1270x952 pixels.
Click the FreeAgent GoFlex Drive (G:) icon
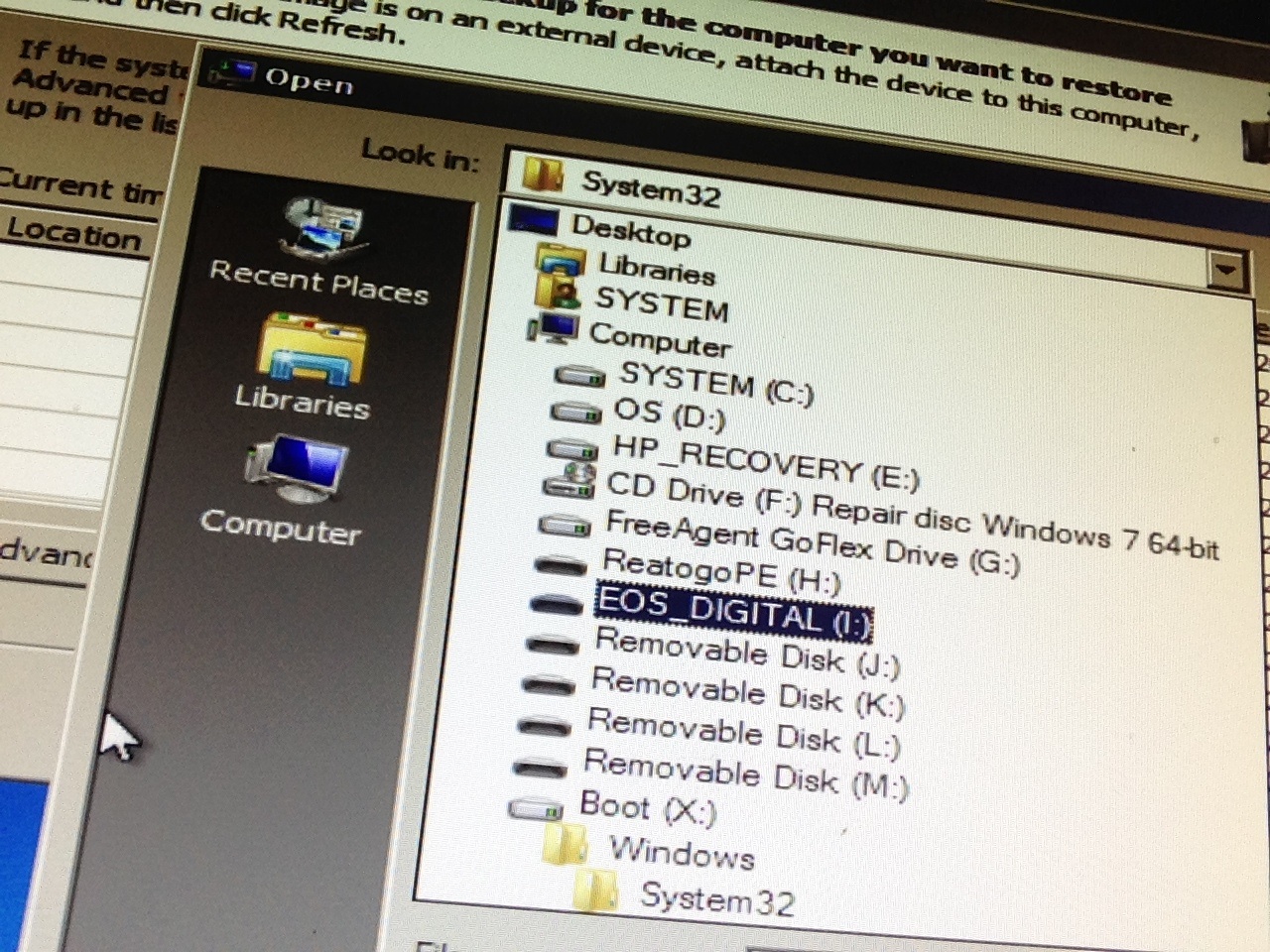tap(565, 523)
